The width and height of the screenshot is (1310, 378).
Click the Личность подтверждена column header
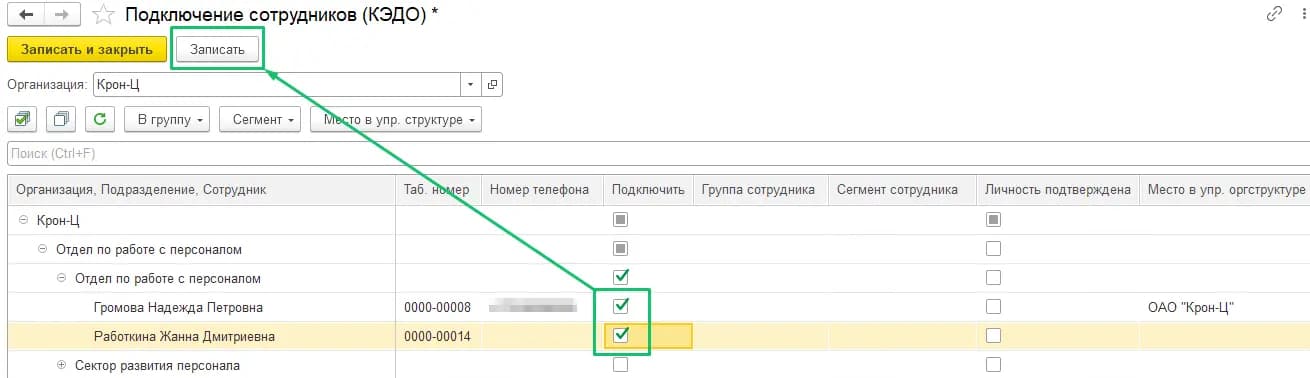coord(1058,190)
